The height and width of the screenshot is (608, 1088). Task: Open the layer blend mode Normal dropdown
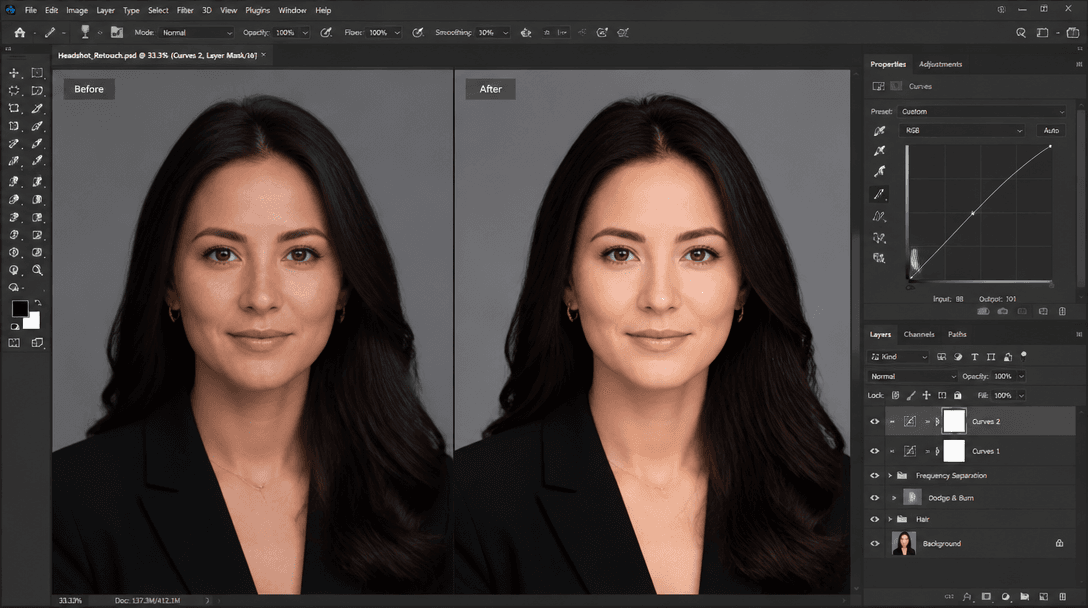coord(912,376)
